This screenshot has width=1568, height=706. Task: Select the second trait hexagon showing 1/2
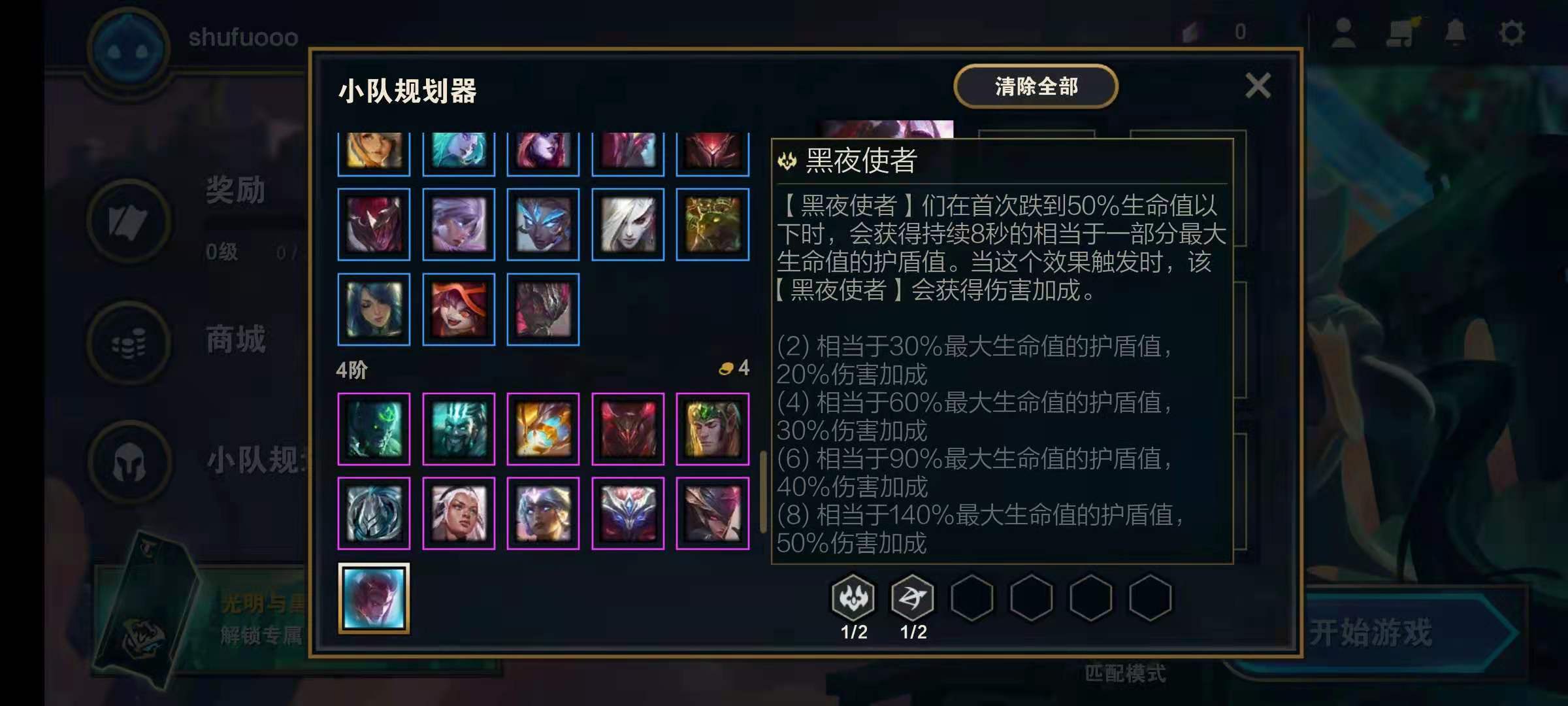coord(913,597)
